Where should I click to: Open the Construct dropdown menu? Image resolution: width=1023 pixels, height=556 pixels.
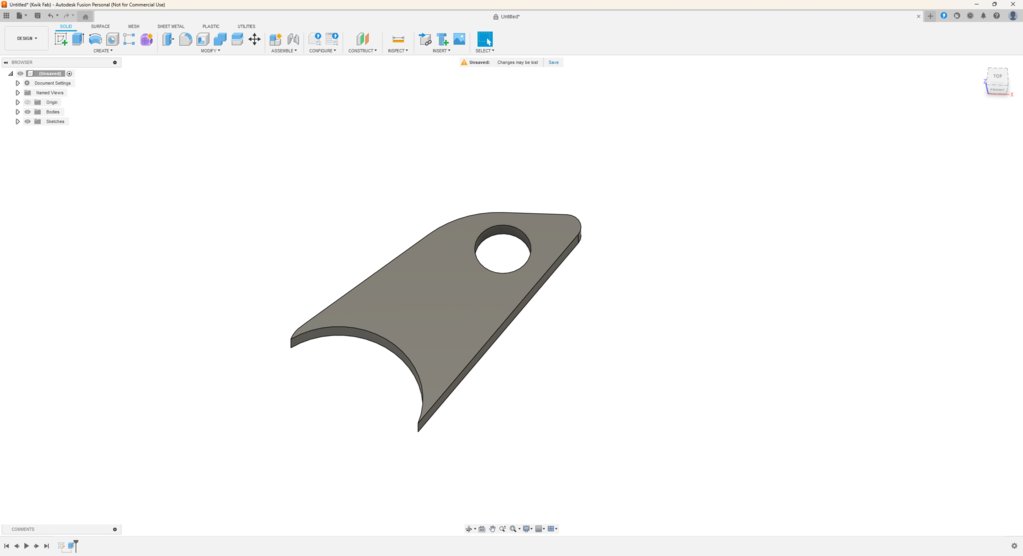coord(362,51)
